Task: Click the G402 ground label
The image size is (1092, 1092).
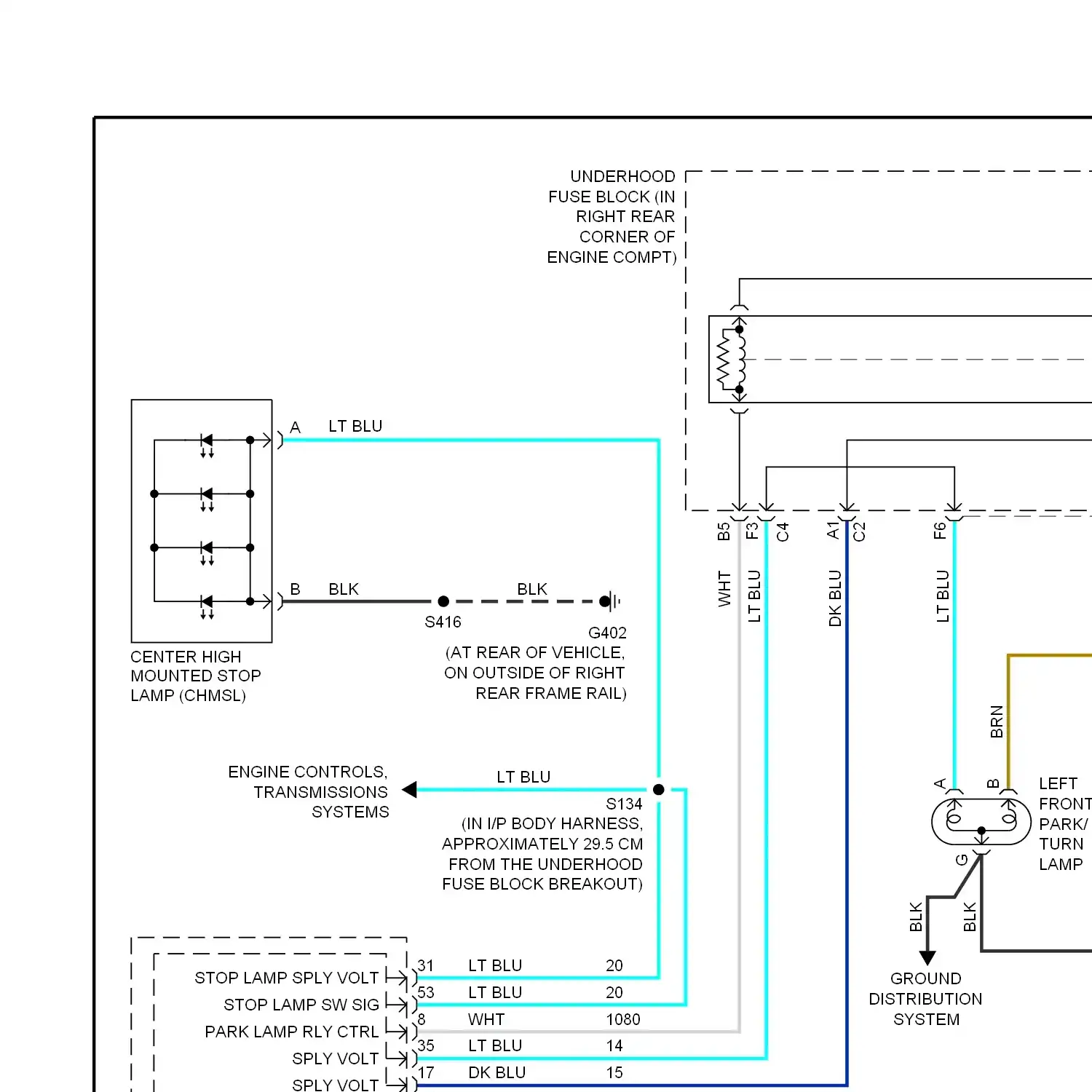Action: (x=607, y=633)
